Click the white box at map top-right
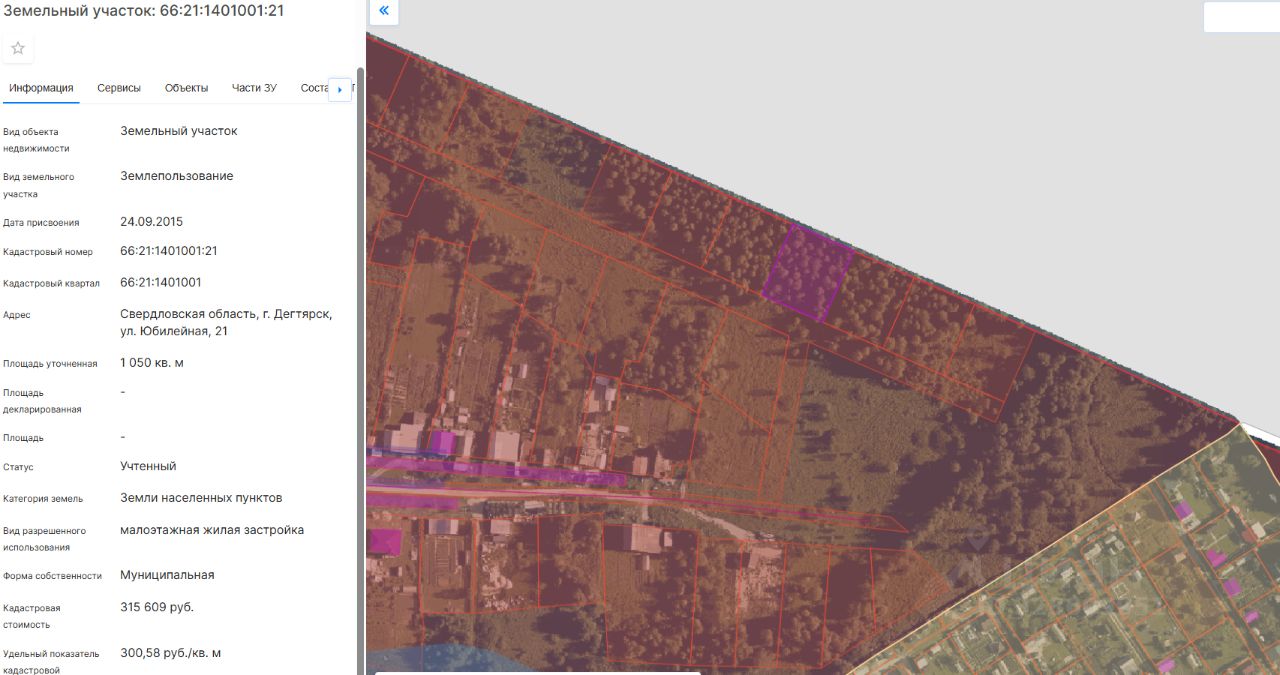Viewport: 1280px width, 675px height. (x=1241, y=17)
